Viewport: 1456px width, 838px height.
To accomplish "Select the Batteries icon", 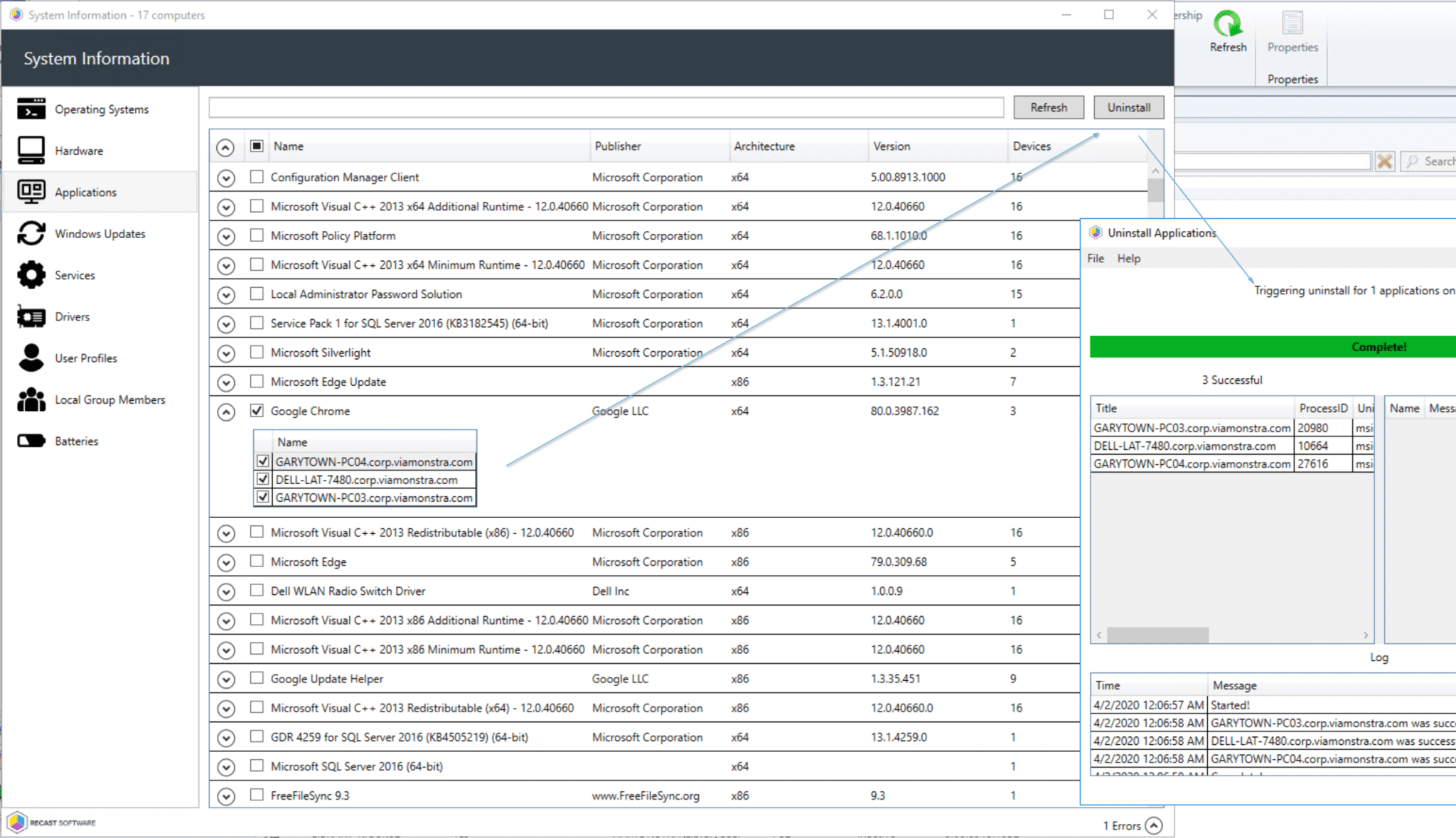I will coord(31,441).
